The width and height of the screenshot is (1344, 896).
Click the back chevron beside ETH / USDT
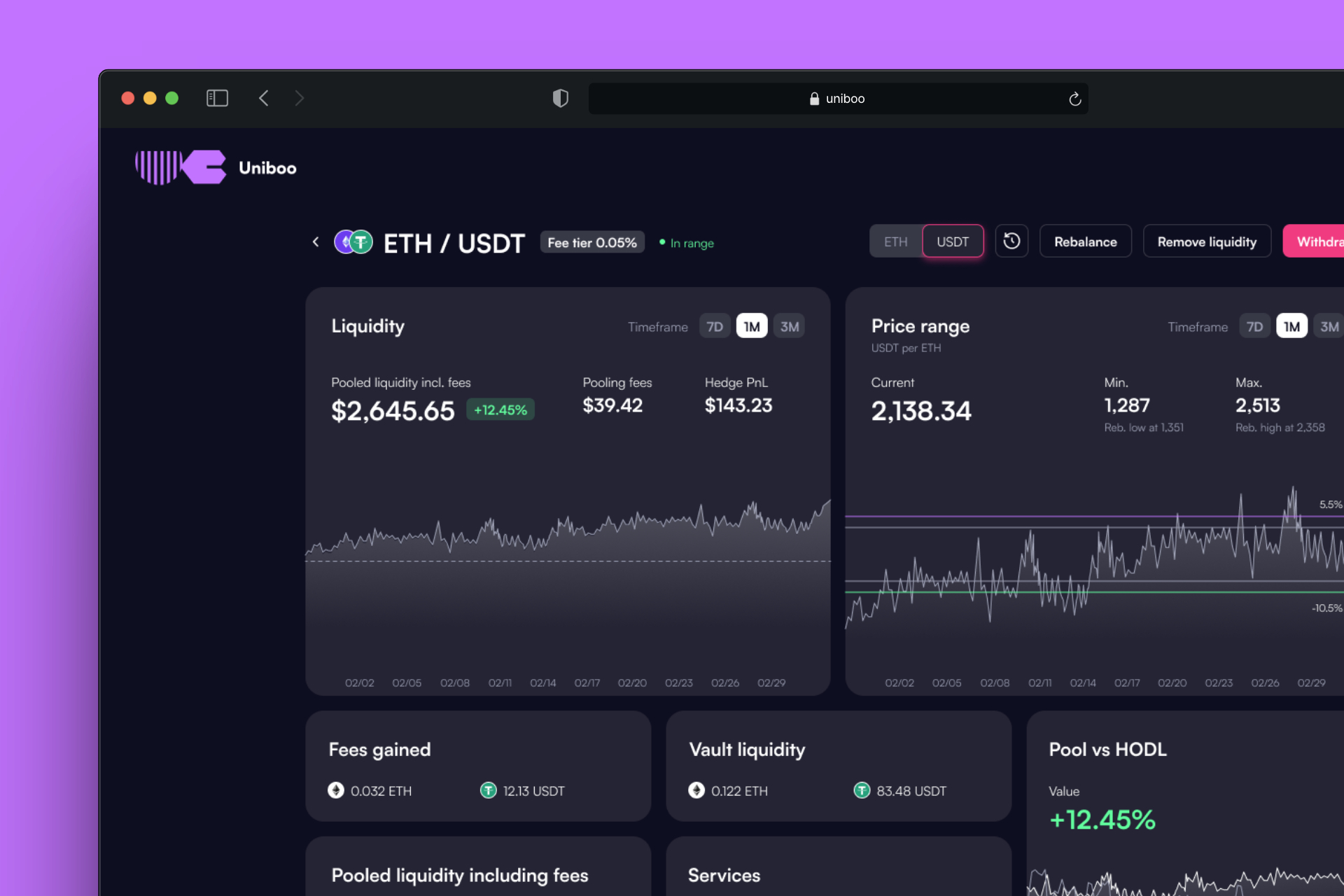(x=316, y=242)
